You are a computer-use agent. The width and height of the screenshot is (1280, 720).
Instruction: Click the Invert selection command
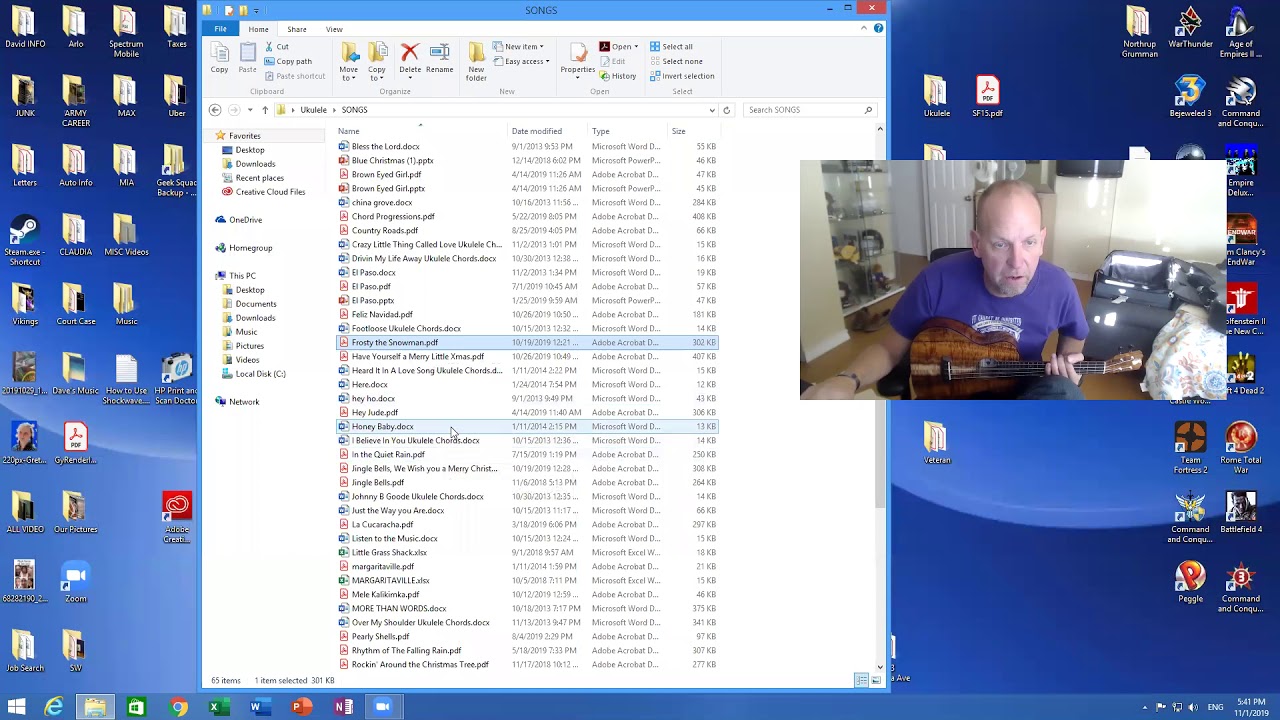tap(682, 76)
